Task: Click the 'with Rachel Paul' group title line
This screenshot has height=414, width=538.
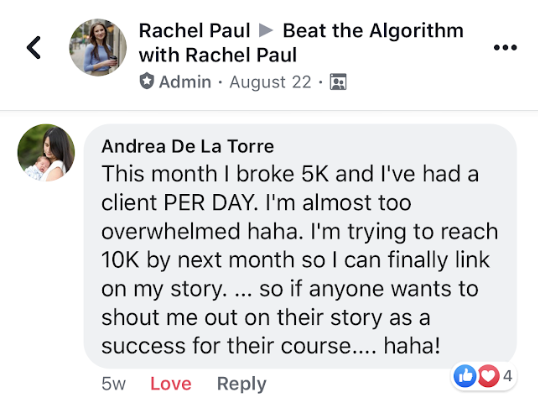Action: tap(218, 55)
